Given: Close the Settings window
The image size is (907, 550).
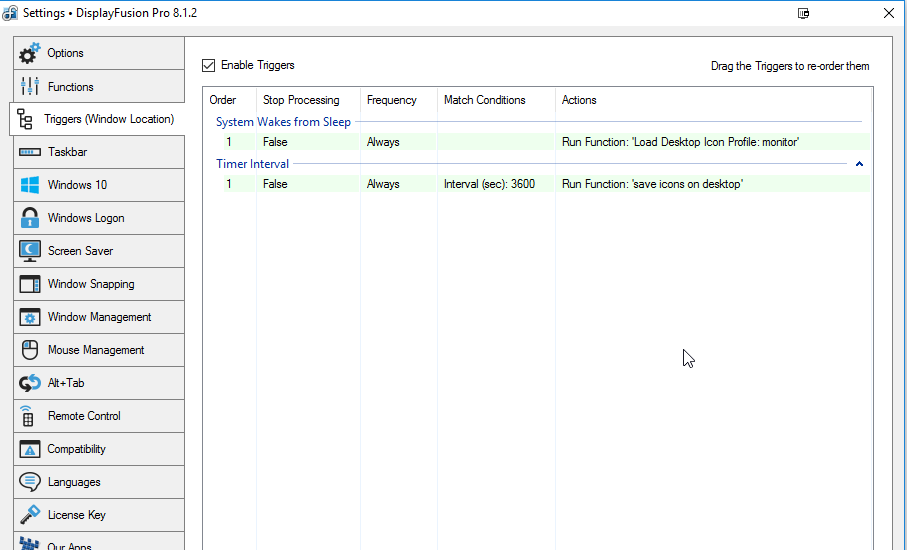Looking at the screenshot, I should coord(889,13).
